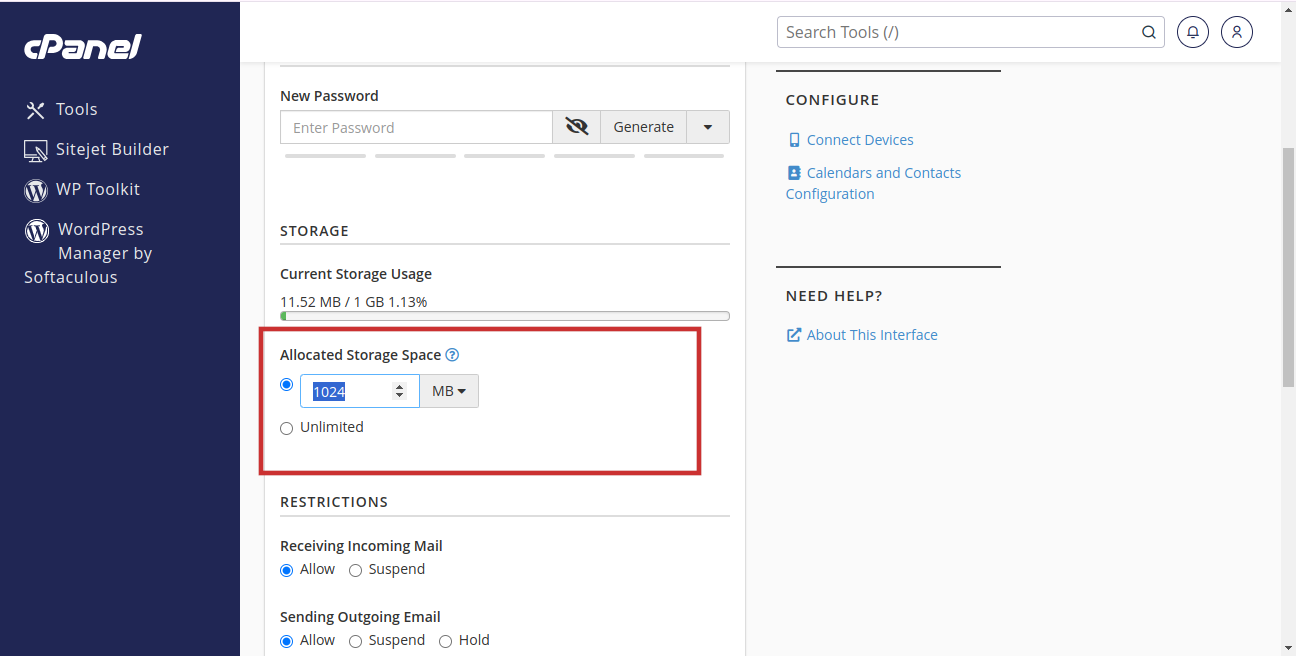Open the MB storage unit dropdown
The height and width of the screenshot is (656, 1296).
point(449,391)
